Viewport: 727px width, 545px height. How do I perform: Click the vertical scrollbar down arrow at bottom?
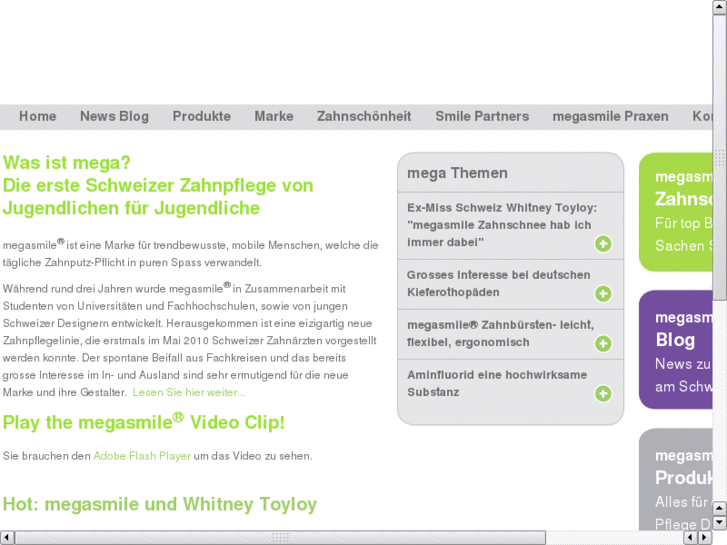pos(720,523)
